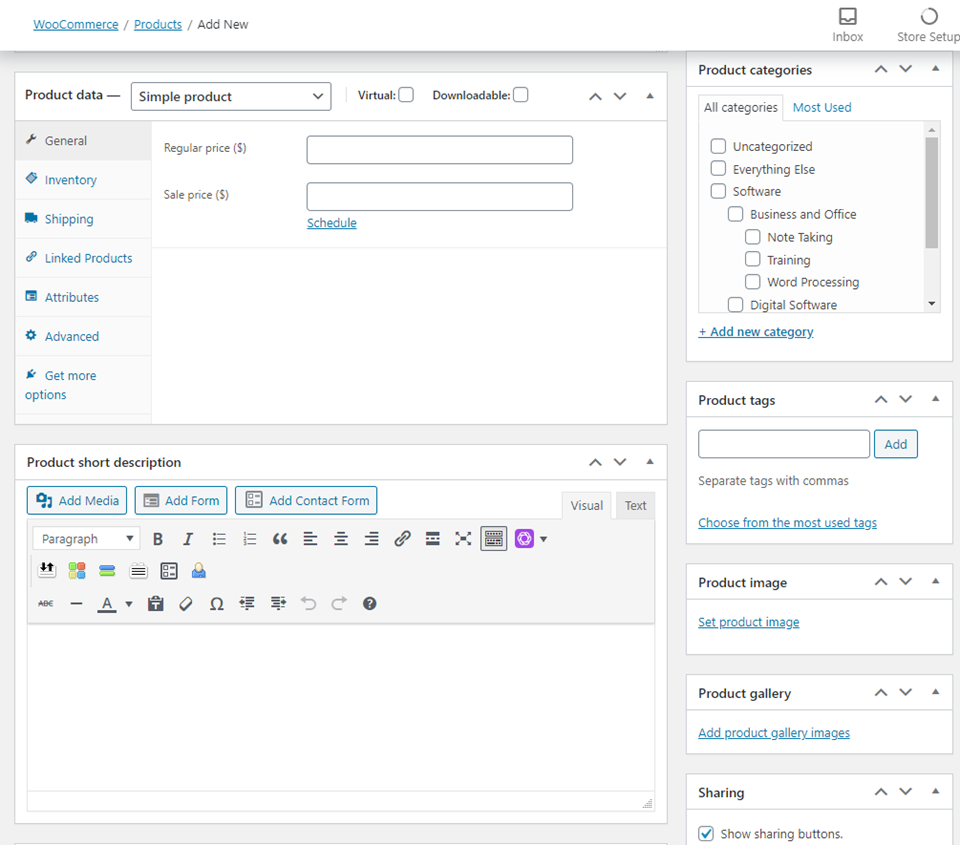Click the Add tag button
The image size is (960, 845).
[896, 445]
